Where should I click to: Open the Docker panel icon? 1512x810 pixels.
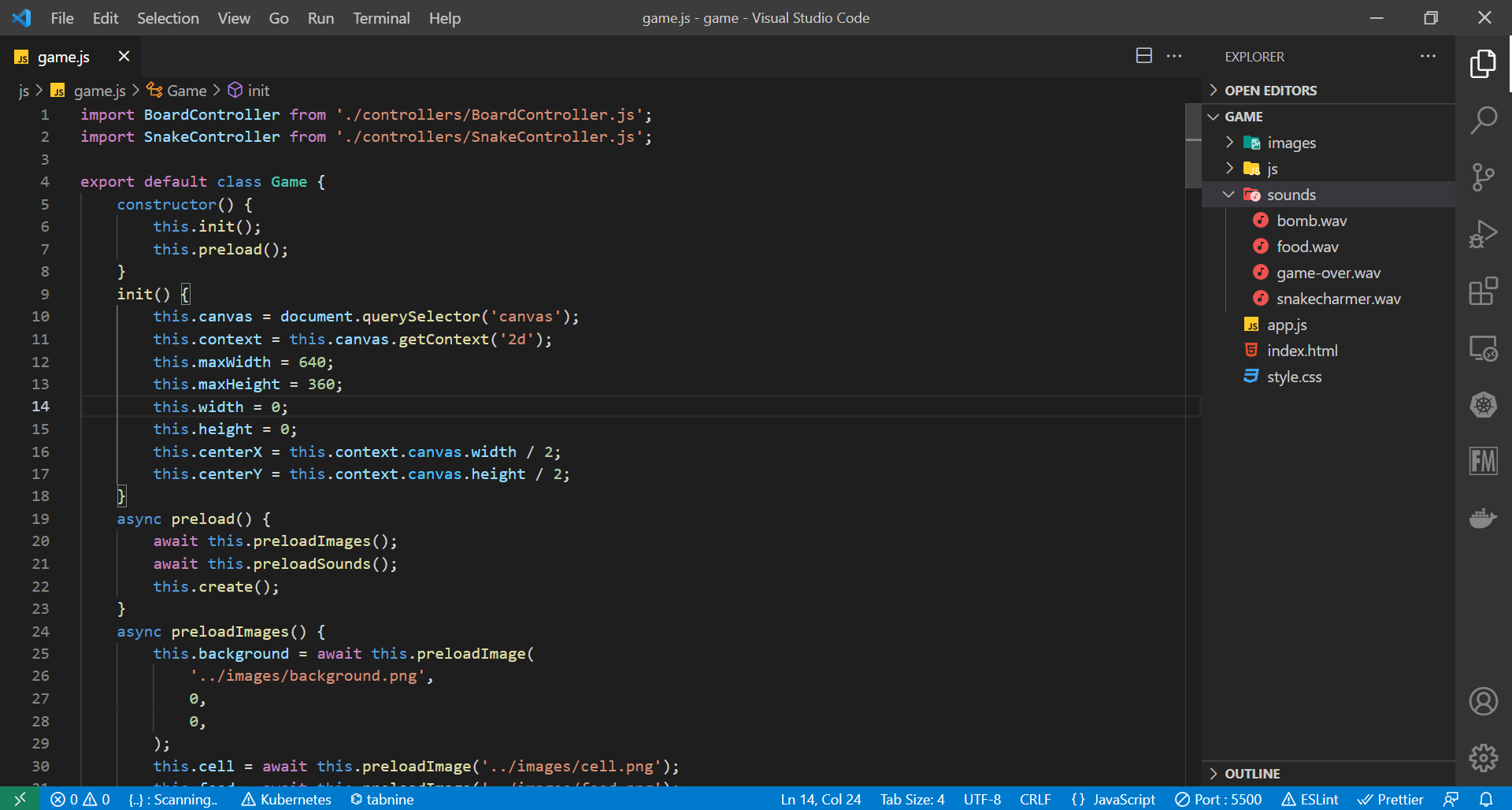[1483, 518]
